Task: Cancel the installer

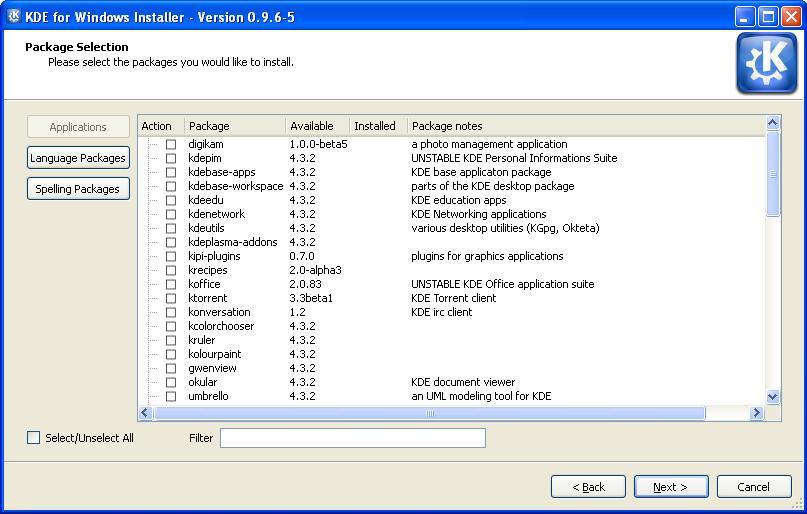Action: [x=753, y=487]
